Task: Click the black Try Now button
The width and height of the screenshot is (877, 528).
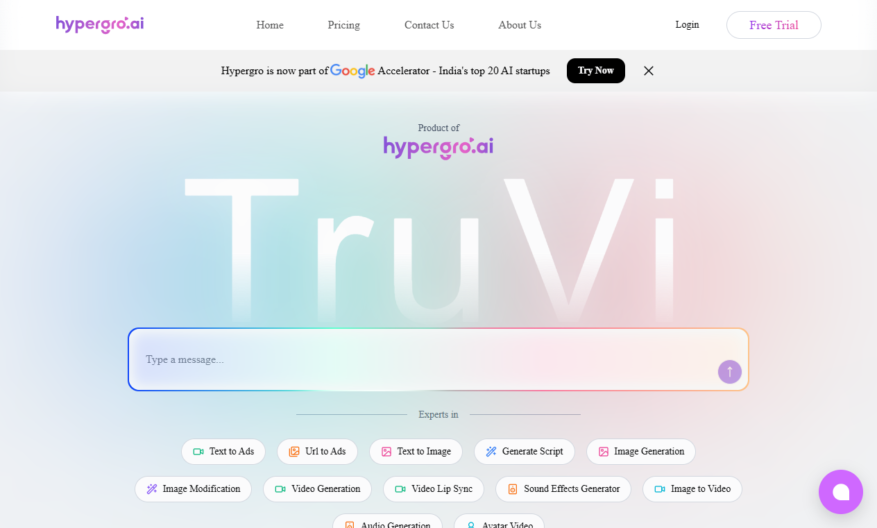Action: (x=596, y=70)
